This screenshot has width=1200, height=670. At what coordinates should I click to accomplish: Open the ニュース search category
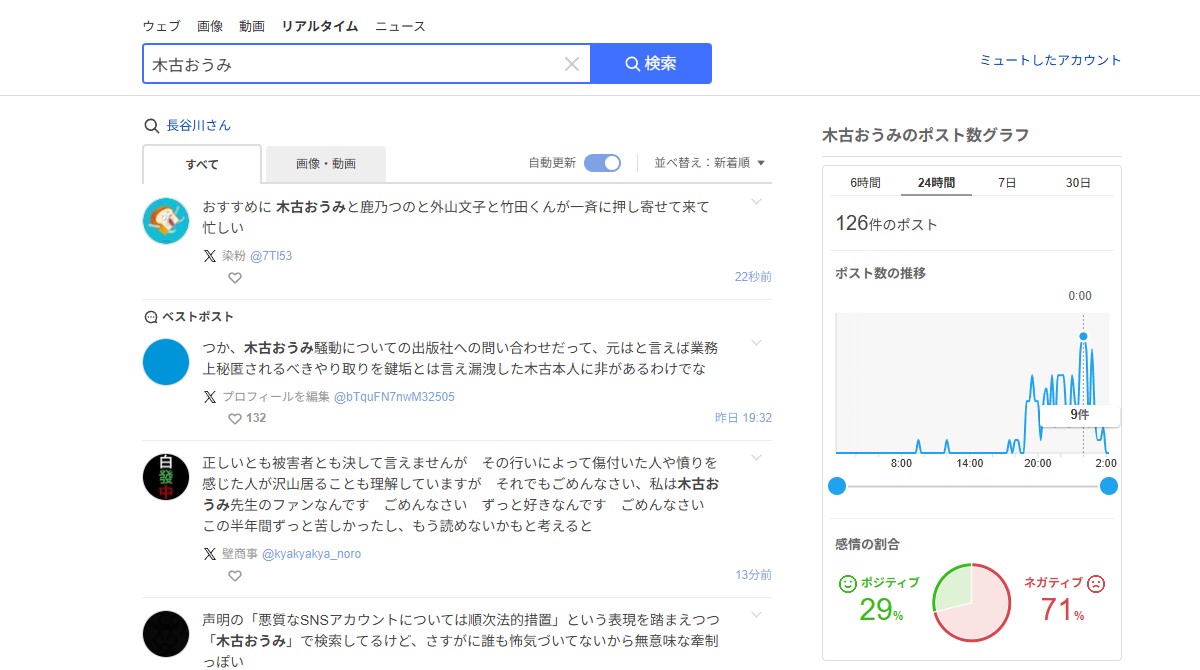tap(400, 27)
